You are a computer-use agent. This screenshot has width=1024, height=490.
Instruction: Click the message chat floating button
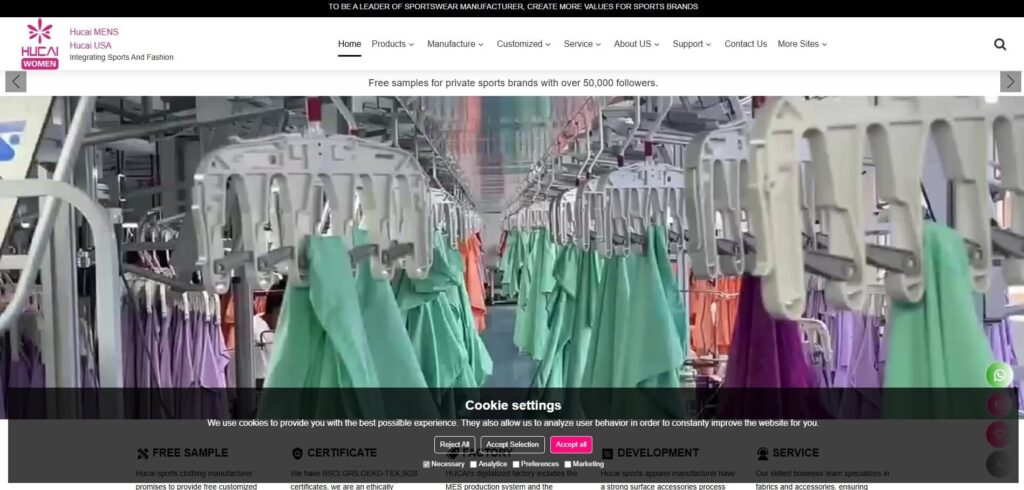[999, 434]
